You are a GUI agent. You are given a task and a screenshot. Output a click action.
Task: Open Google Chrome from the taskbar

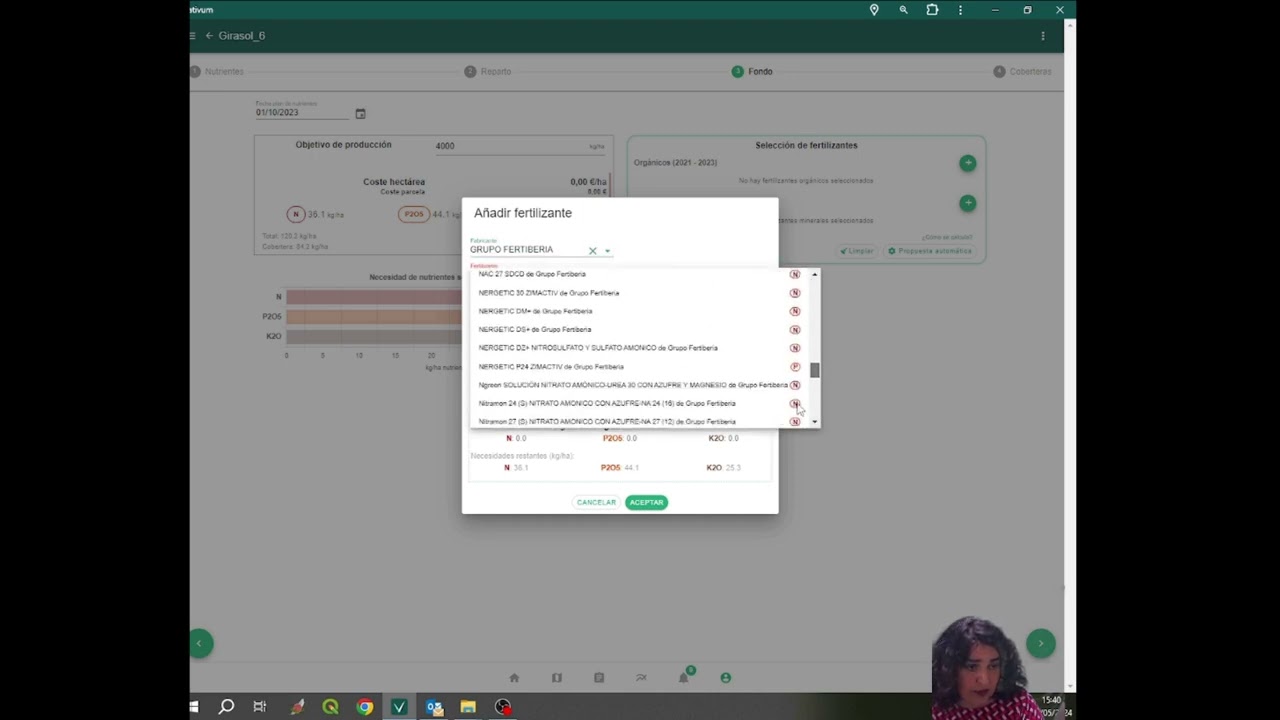(x=365, y=707)
